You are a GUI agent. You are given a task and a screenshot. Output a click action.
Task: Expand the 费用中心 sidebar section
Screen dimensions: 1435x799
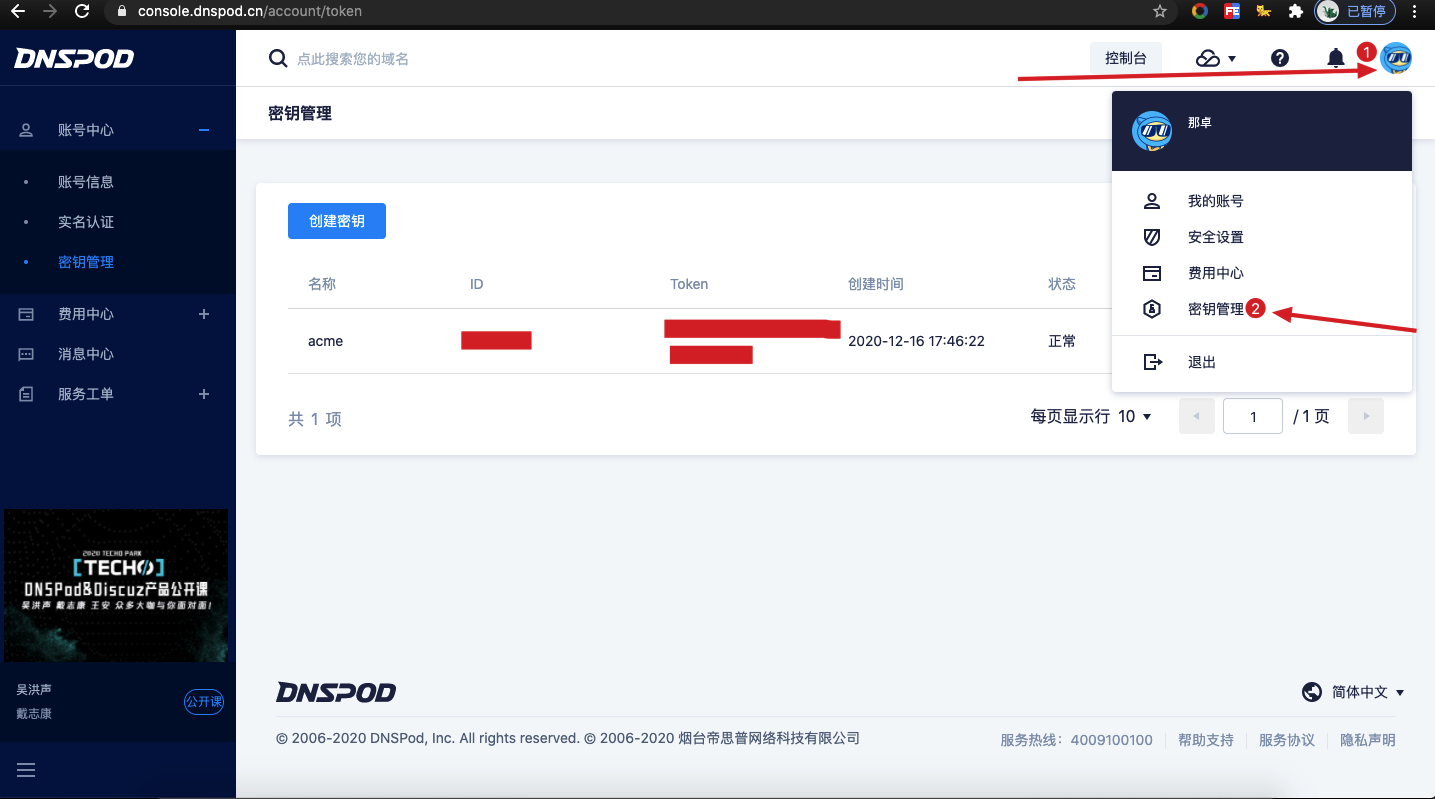[204, 314]
